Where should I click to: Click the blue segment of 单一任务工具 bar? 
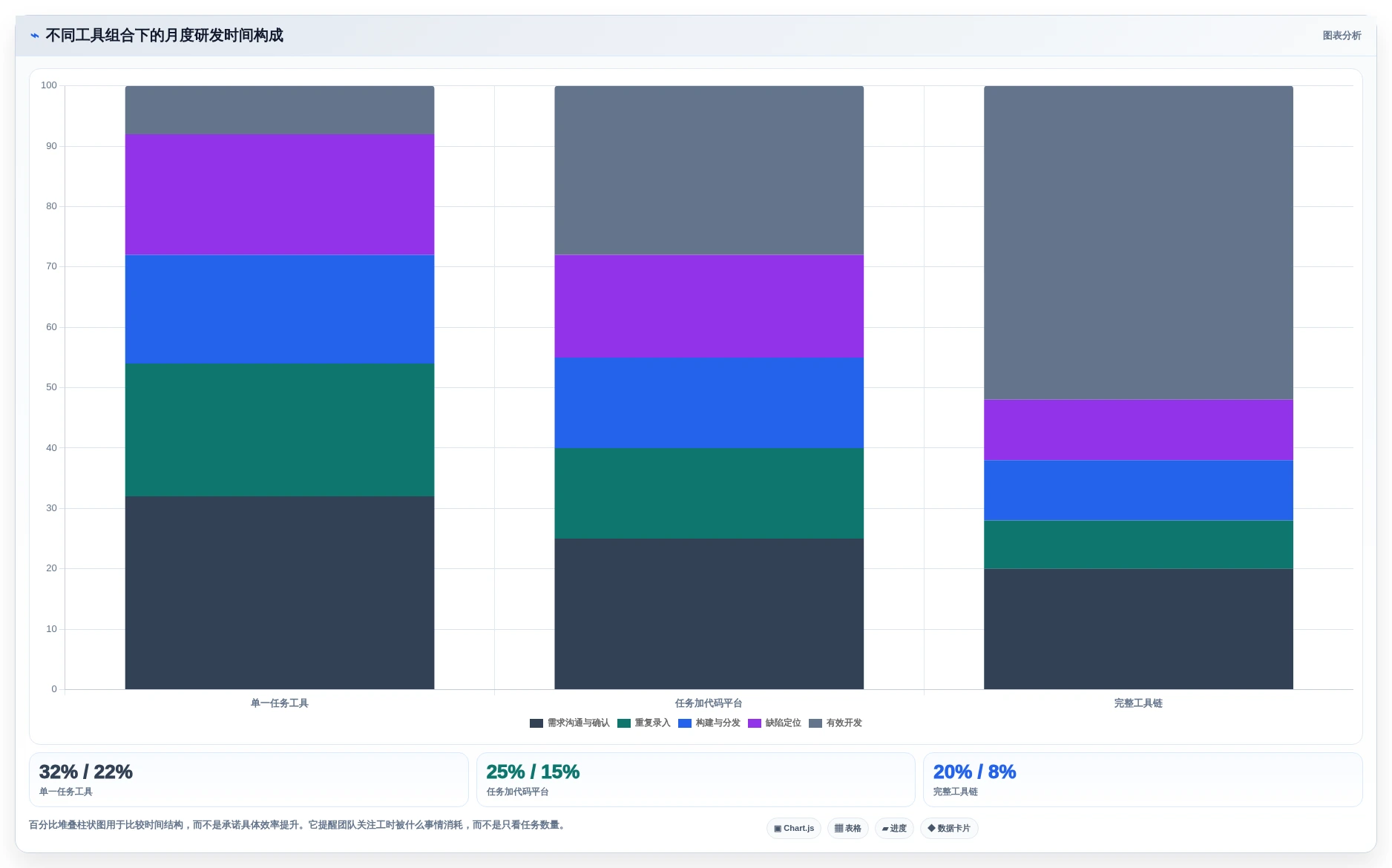coord(280,309)
